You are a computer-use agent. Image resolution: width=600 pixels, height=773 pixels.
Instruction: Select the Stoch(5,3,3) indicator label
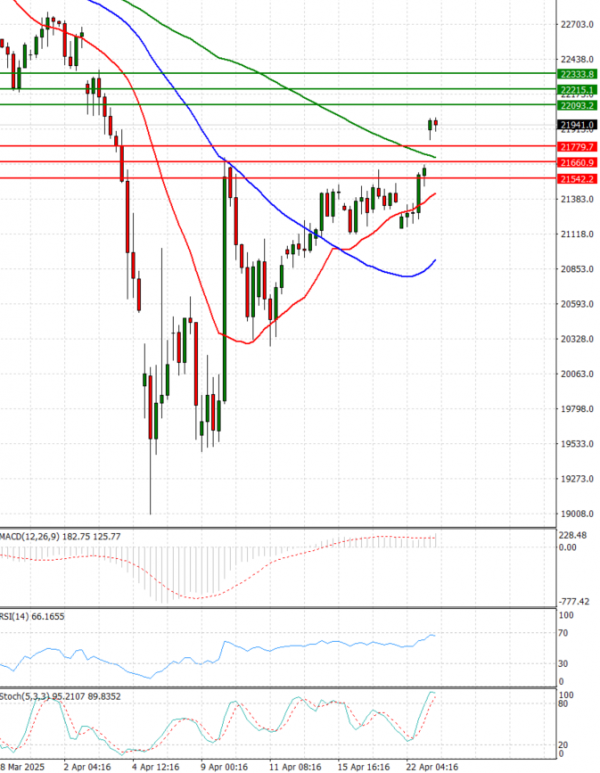[60, 696]
